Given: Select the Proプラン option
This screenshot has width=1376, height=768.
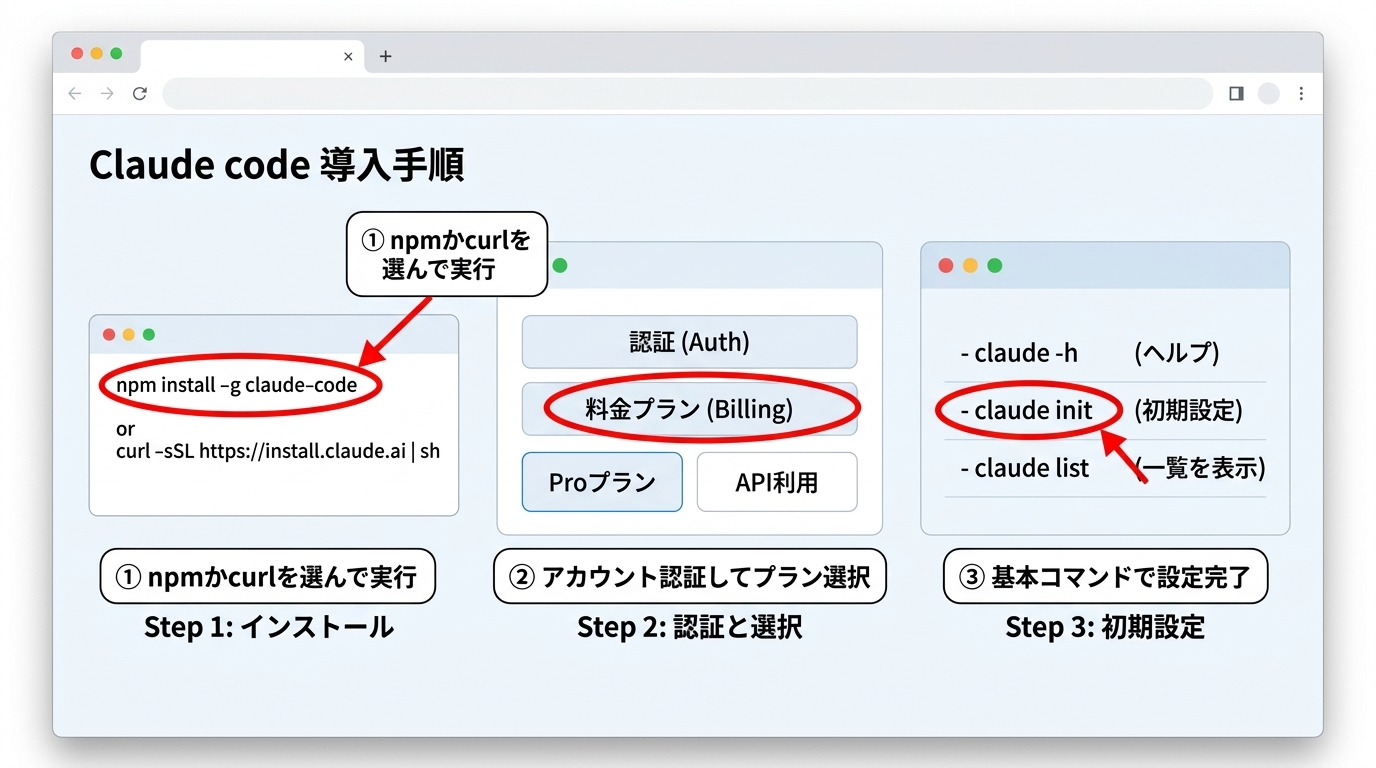Looking at the screenshot, I should click(601, 481).
